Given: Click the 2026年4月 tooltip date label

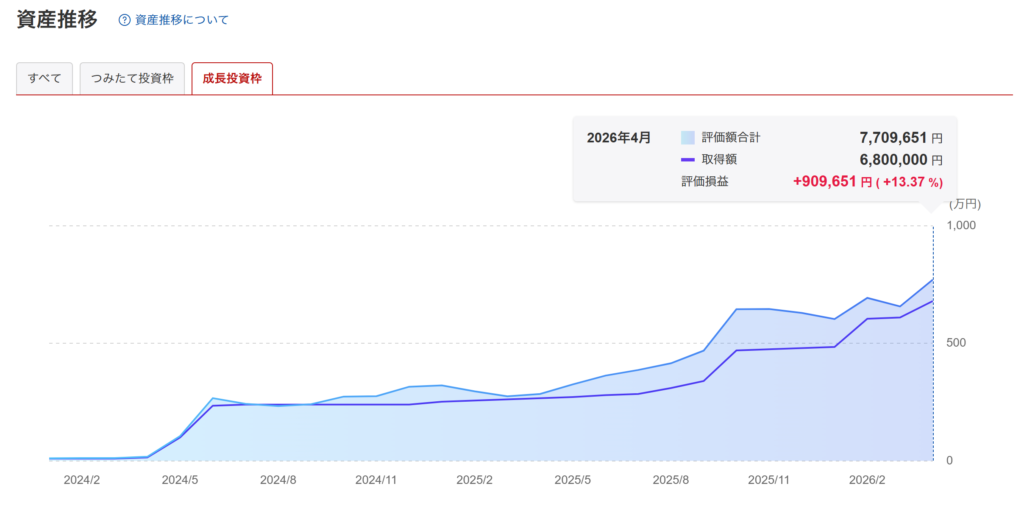Looking at the screenshot, I should pos(618,137).
